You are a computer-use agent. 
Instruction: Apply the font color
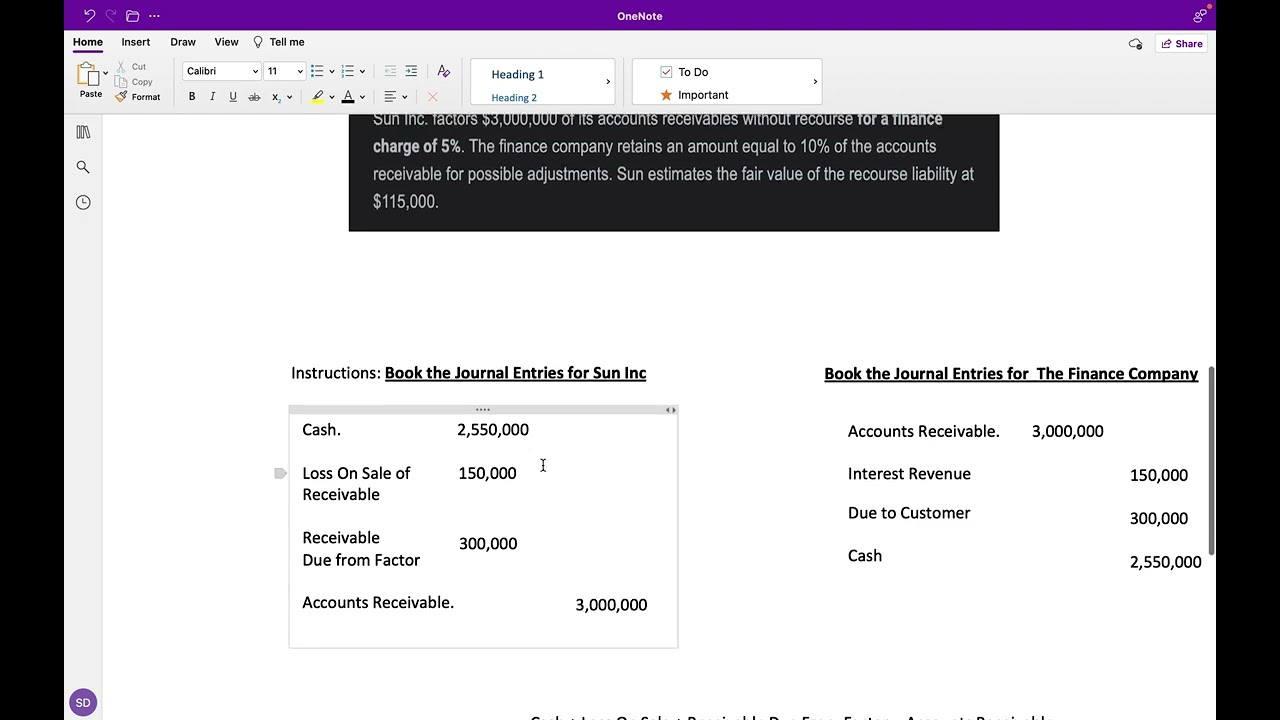click(x=348, y=97)
